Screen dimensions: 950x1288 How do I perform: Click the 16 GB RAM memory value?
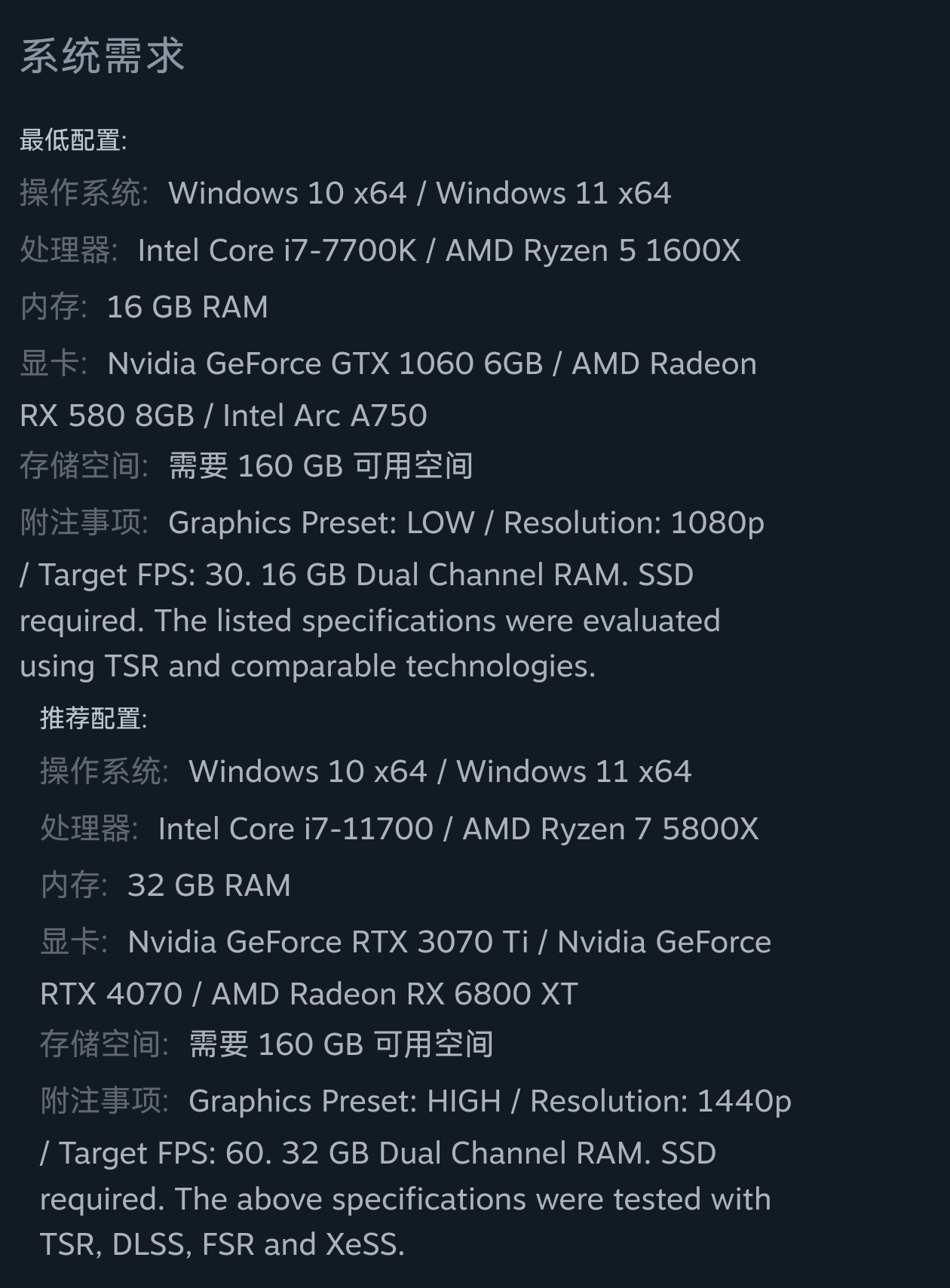[187, 307]
